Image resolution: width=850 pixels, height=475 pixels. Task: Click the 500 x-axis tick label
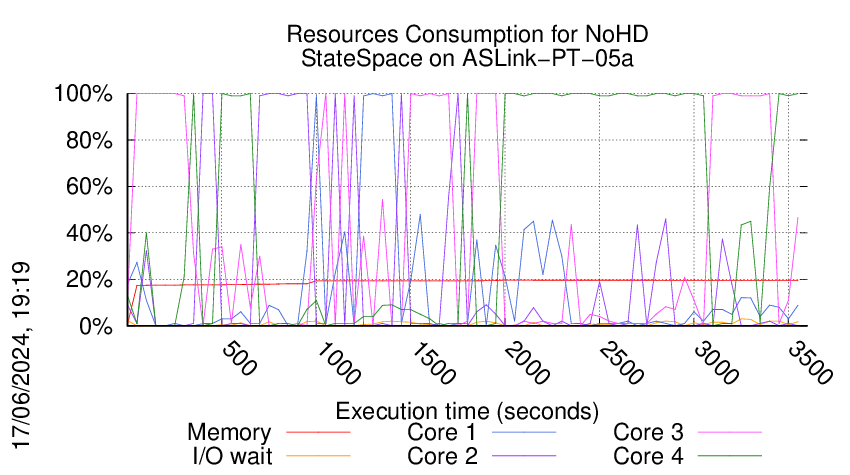239,359
